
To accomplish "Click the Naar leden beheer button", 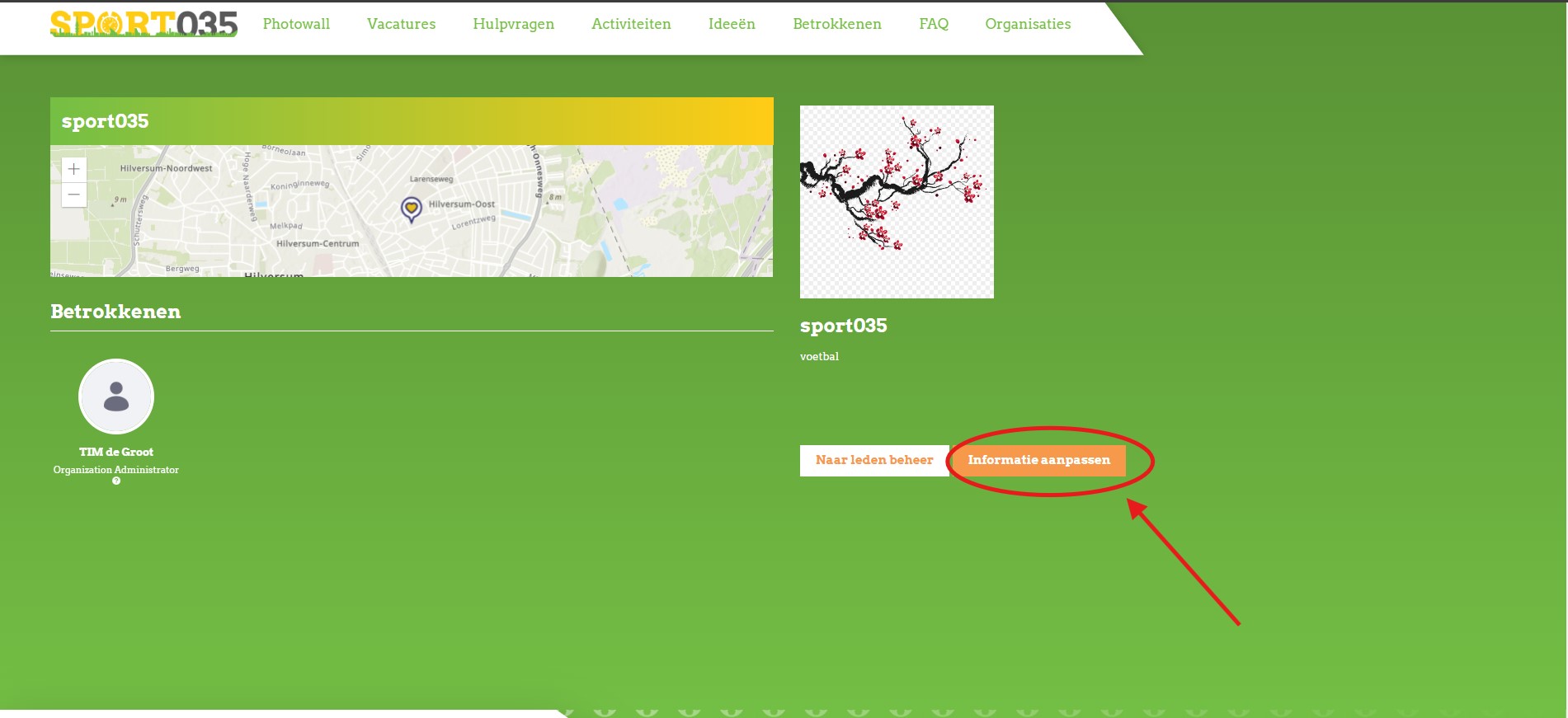I will tap(873, 460).
